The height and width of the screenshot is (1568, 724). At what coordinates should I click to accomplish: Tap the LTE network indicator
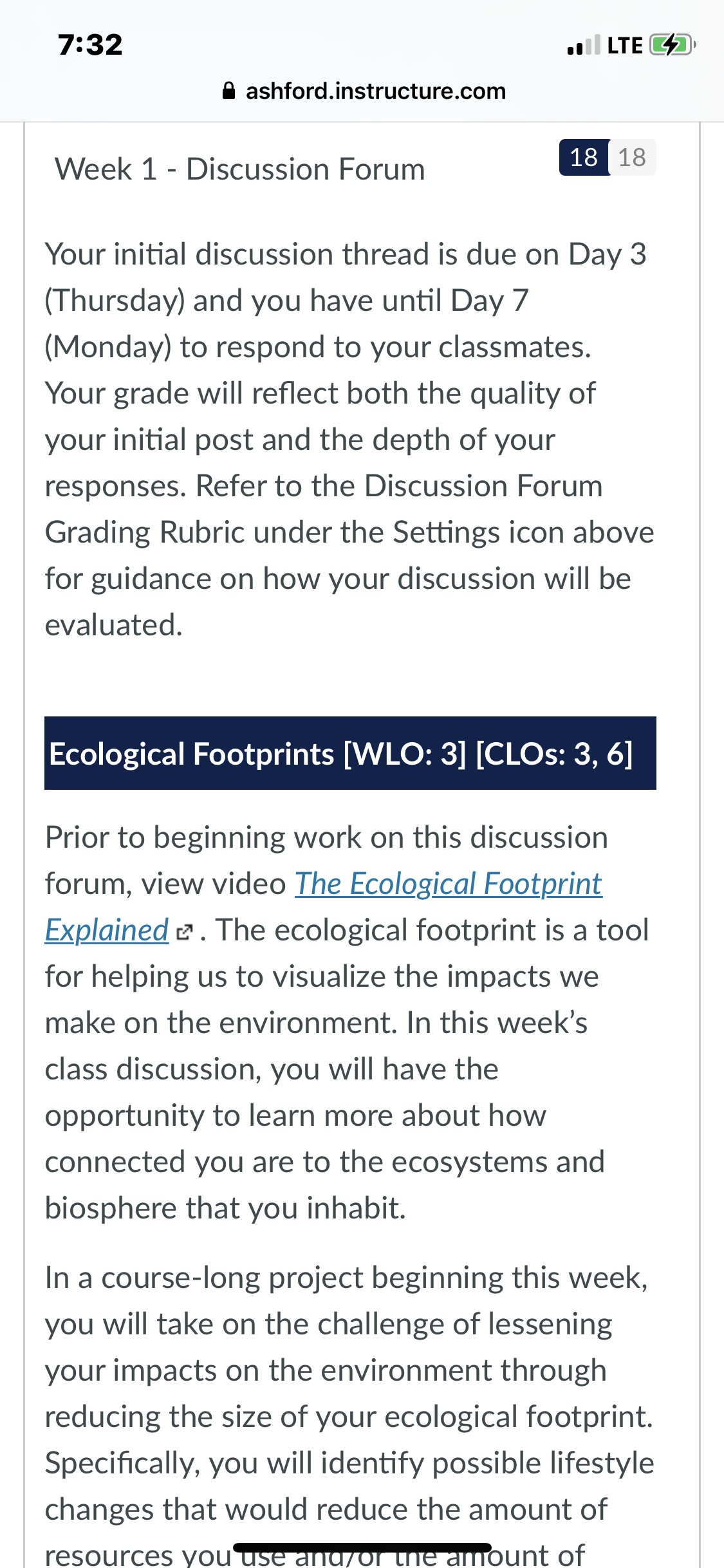625,46
